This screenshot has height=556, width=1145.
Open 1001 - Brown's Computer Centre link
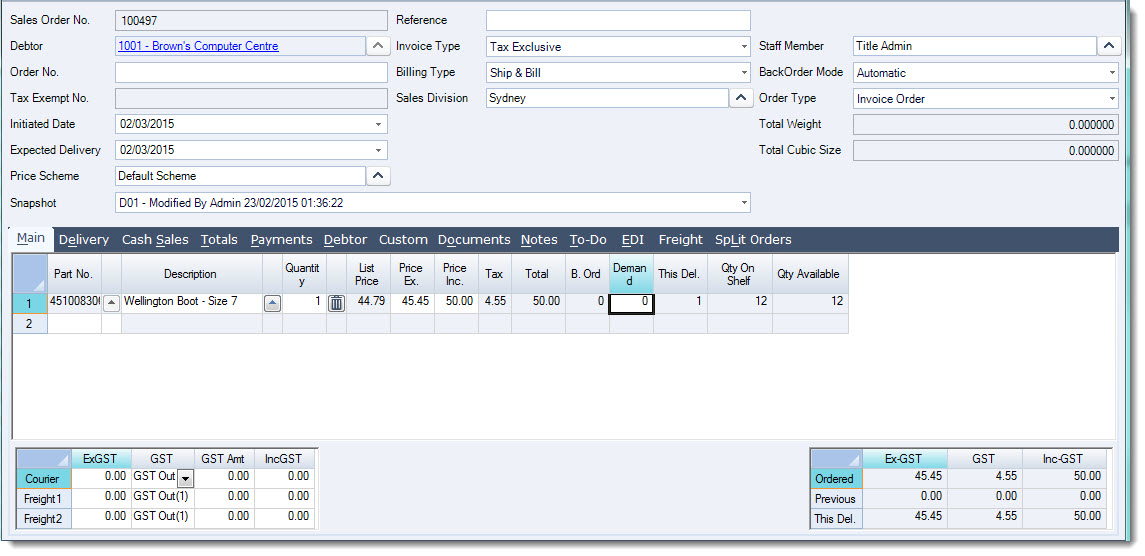tap(198, 46)
